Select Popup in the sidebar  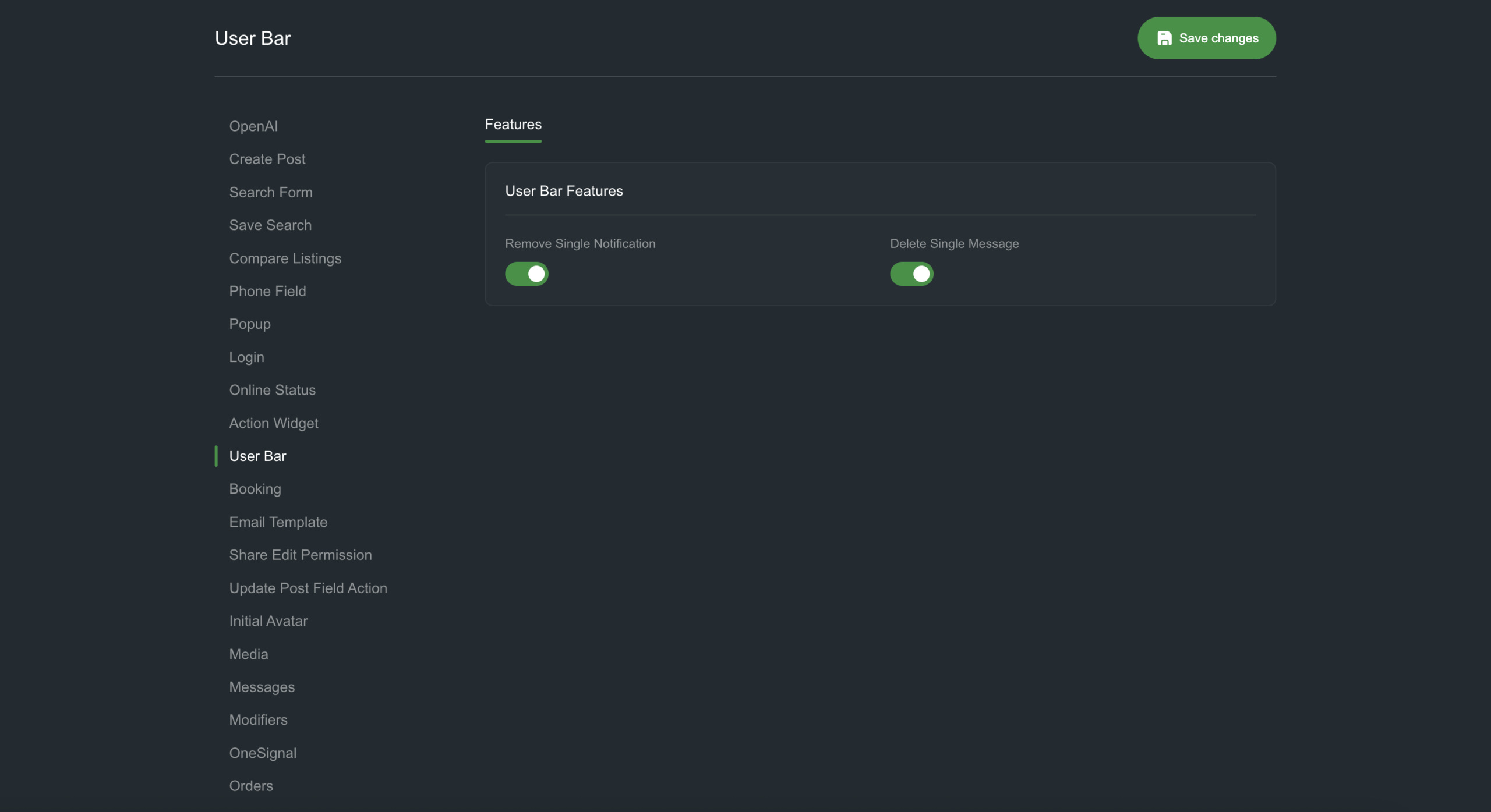(x=250, y=324)
